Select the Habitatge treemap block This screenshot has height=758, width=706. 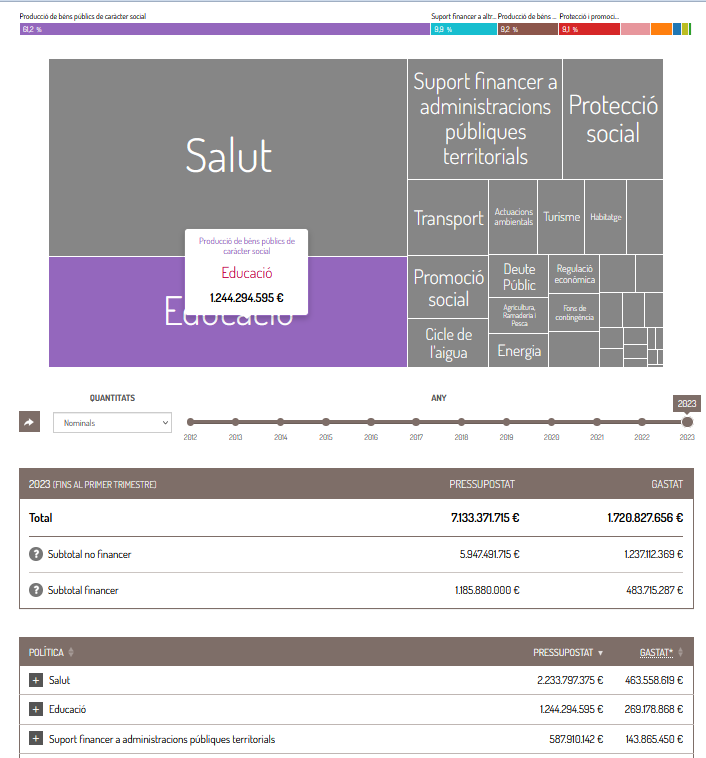point(605,217)
